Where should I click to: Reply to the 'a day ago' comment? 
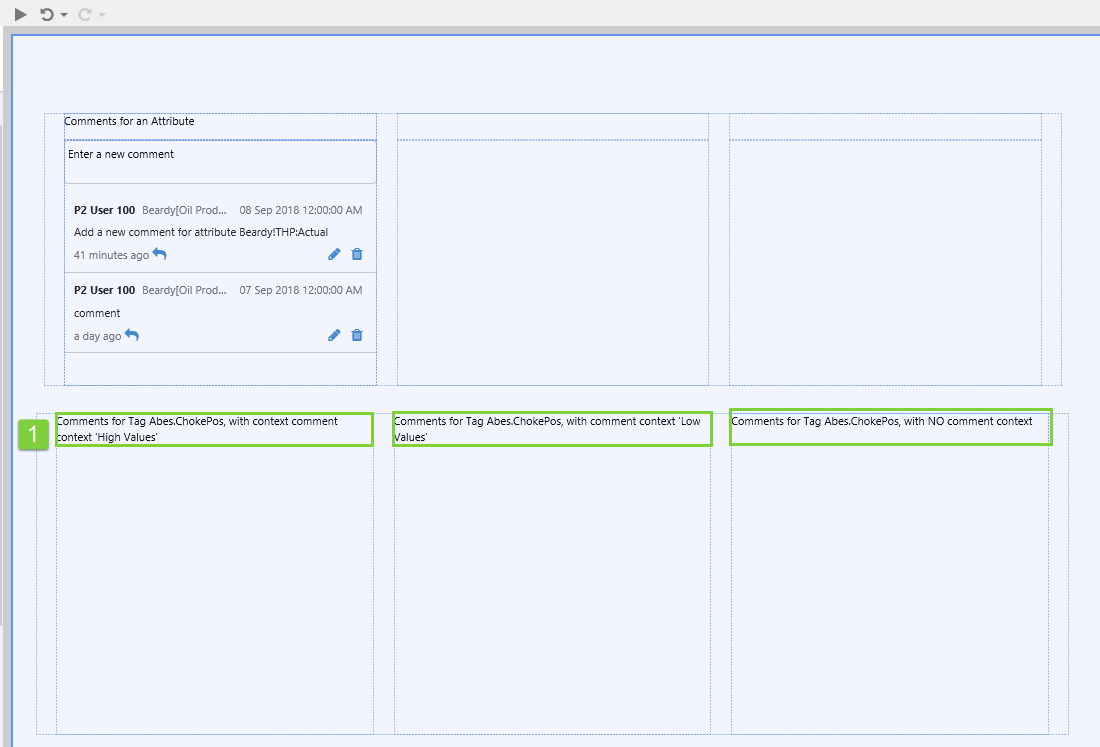(x=132, y=336)
